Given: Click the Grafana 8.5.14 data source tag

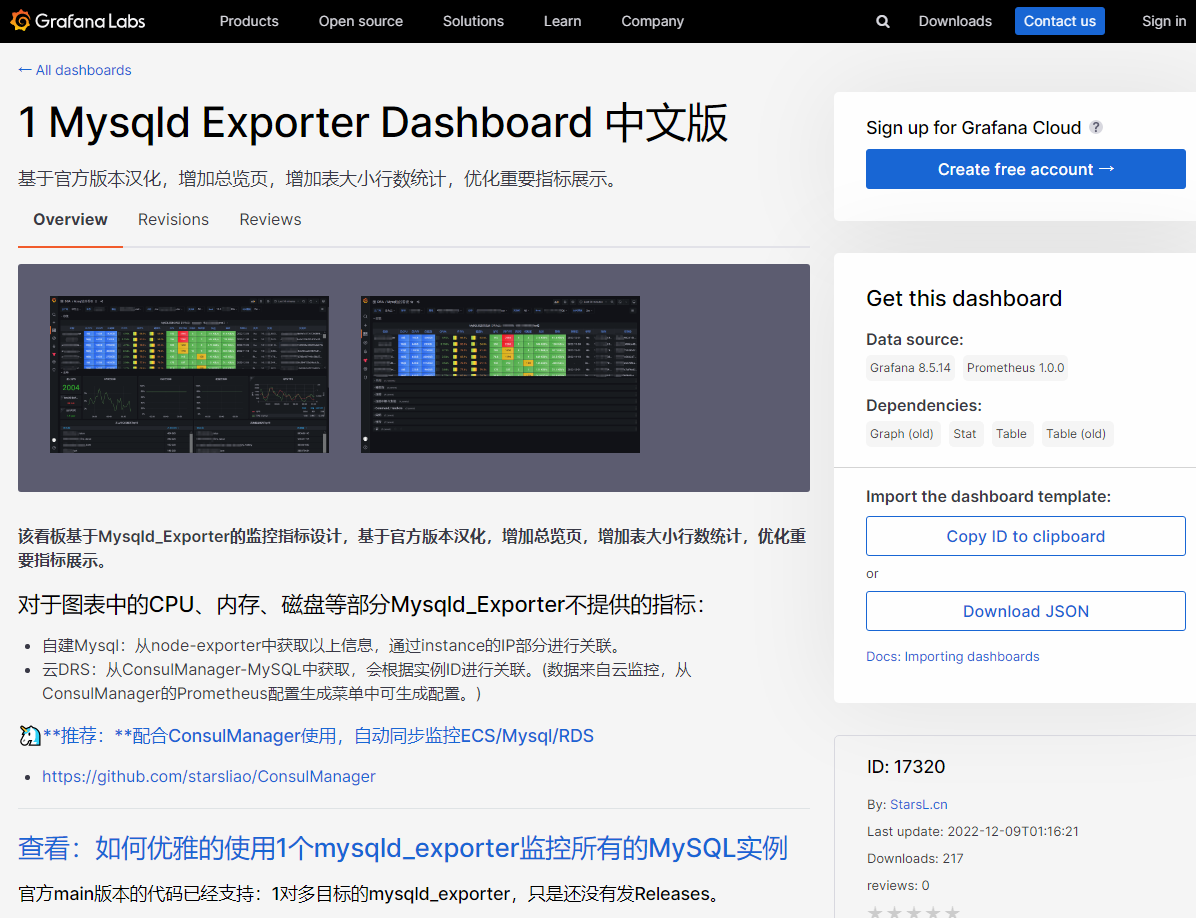Looking at the screenshot, I should point(910,368).
